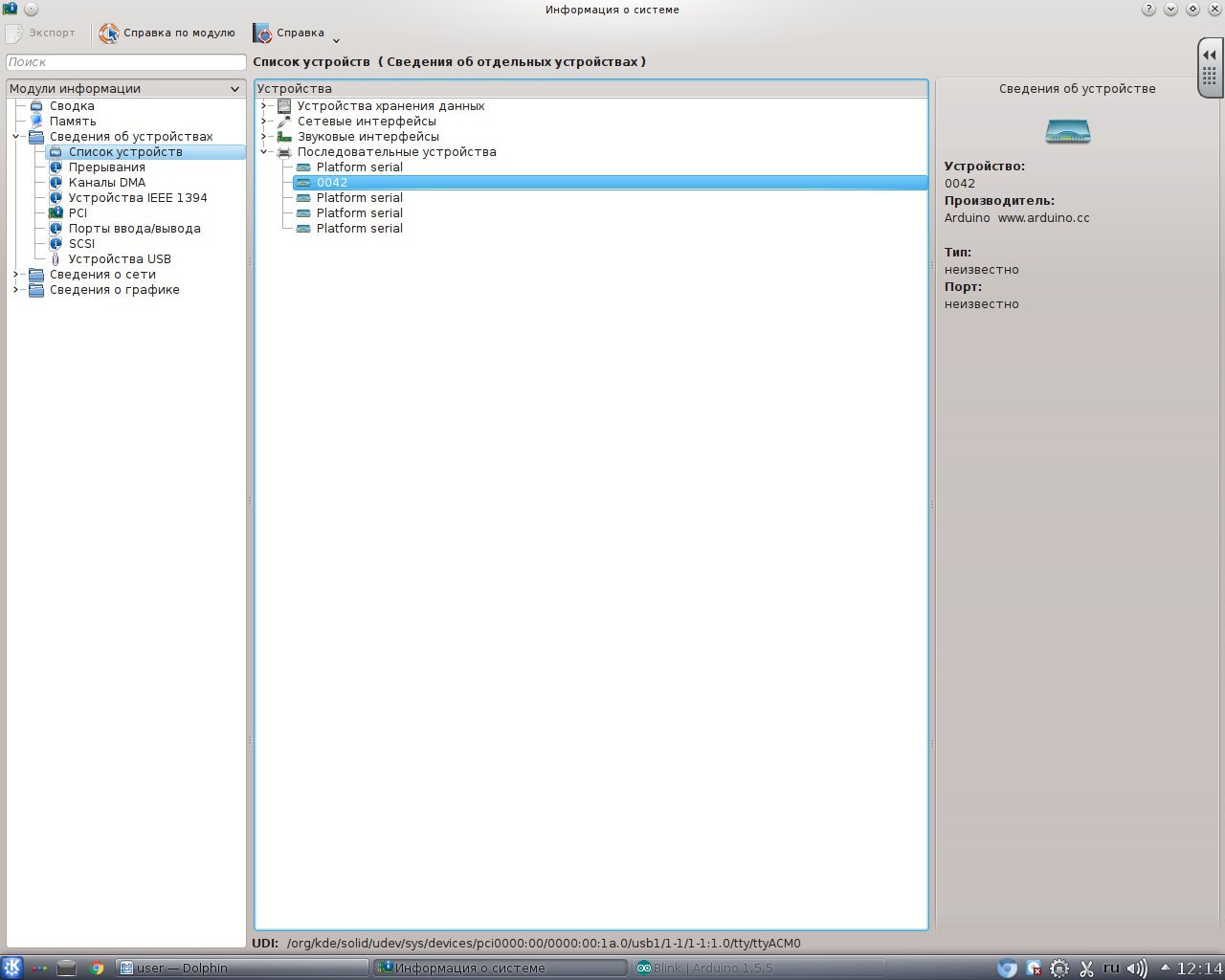Collapse Последовательные устройства
The width and height of the screenshot is (1225, 980).
tap(264, 152)
